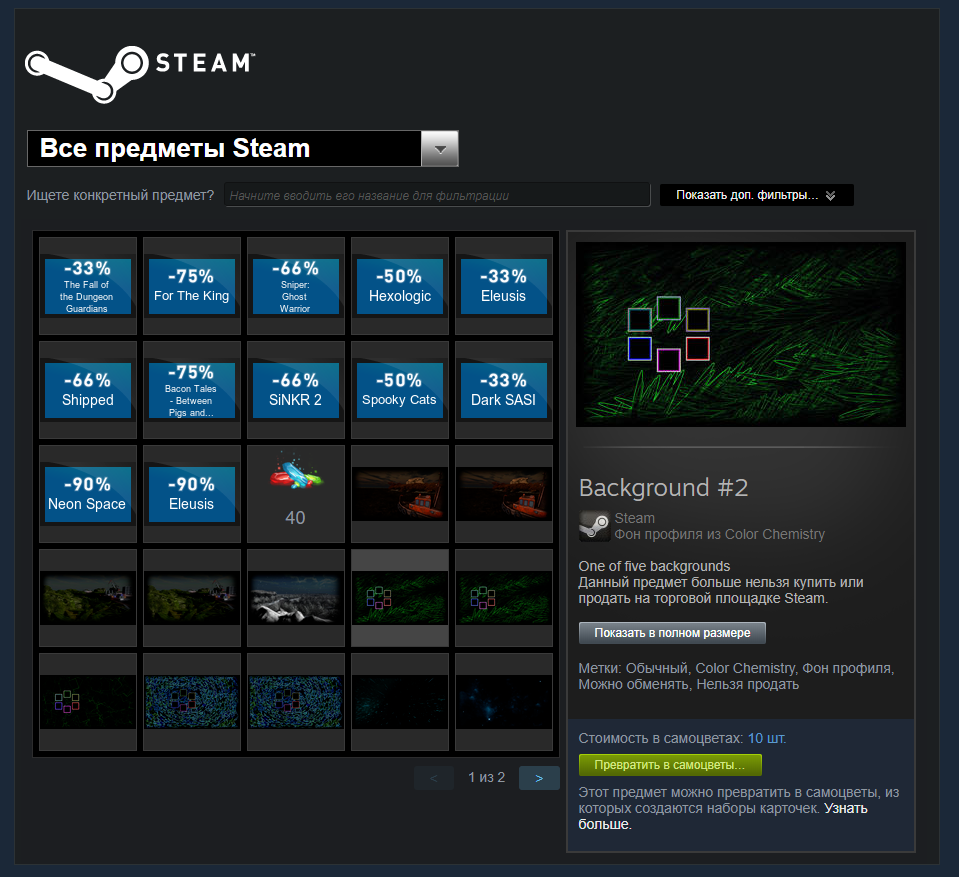Expand 'Показать доп. фильтры...' advanced filters
Viewport: 959px width, 877px height.
[x=757, y=195]
